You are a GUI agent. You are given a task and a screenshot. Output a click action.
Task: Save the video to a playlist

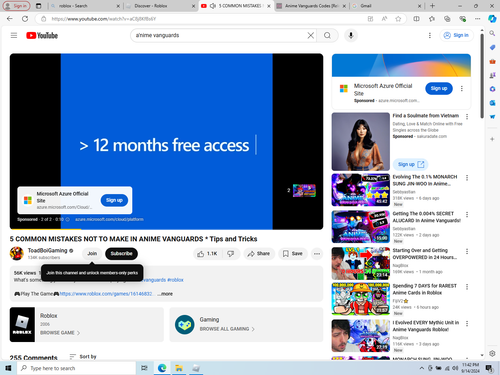[x=293, y=254]
